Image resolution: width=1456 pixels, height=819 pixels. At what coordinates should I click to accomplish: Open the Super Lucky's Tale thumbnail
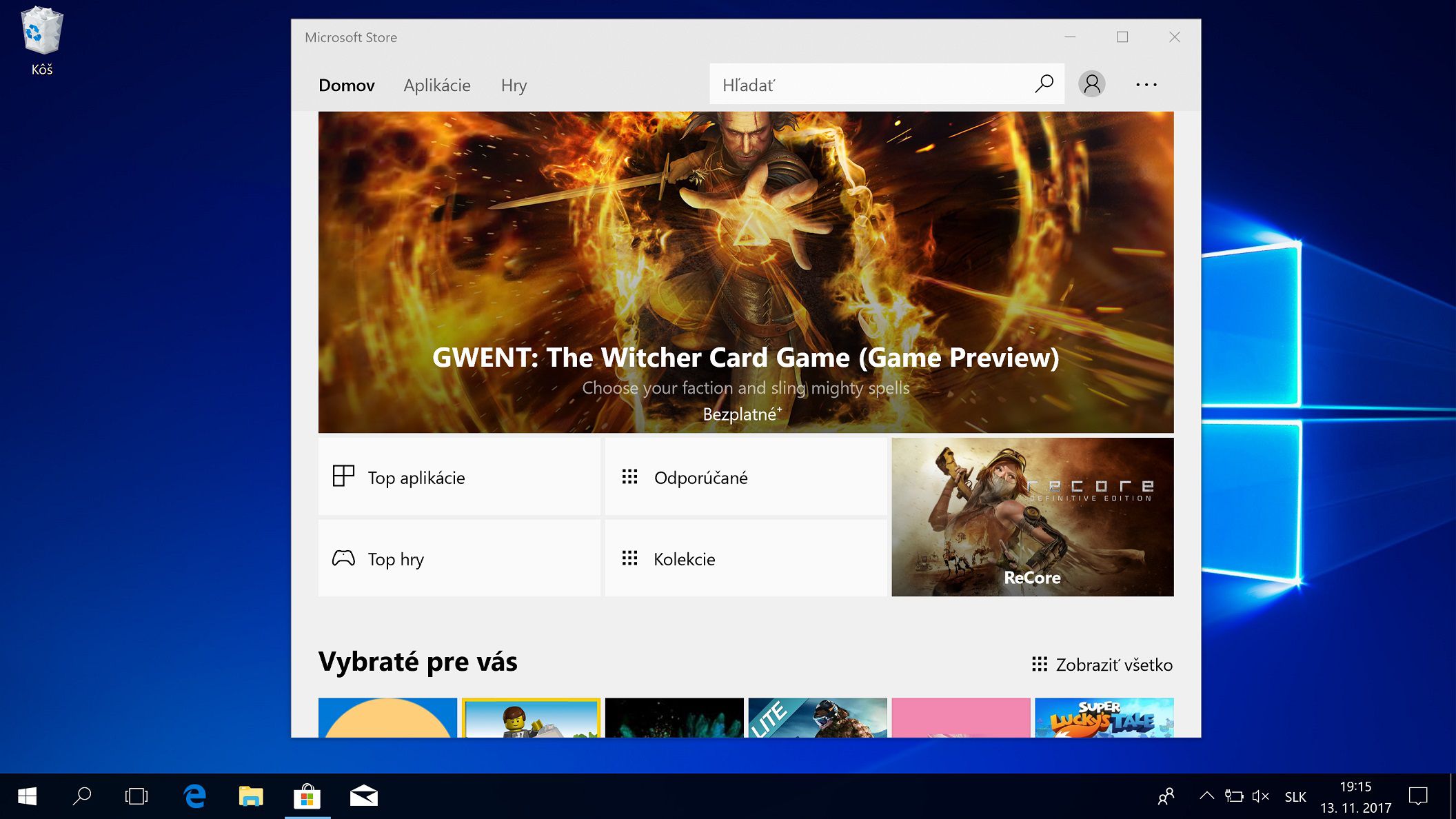(1104, 718)
